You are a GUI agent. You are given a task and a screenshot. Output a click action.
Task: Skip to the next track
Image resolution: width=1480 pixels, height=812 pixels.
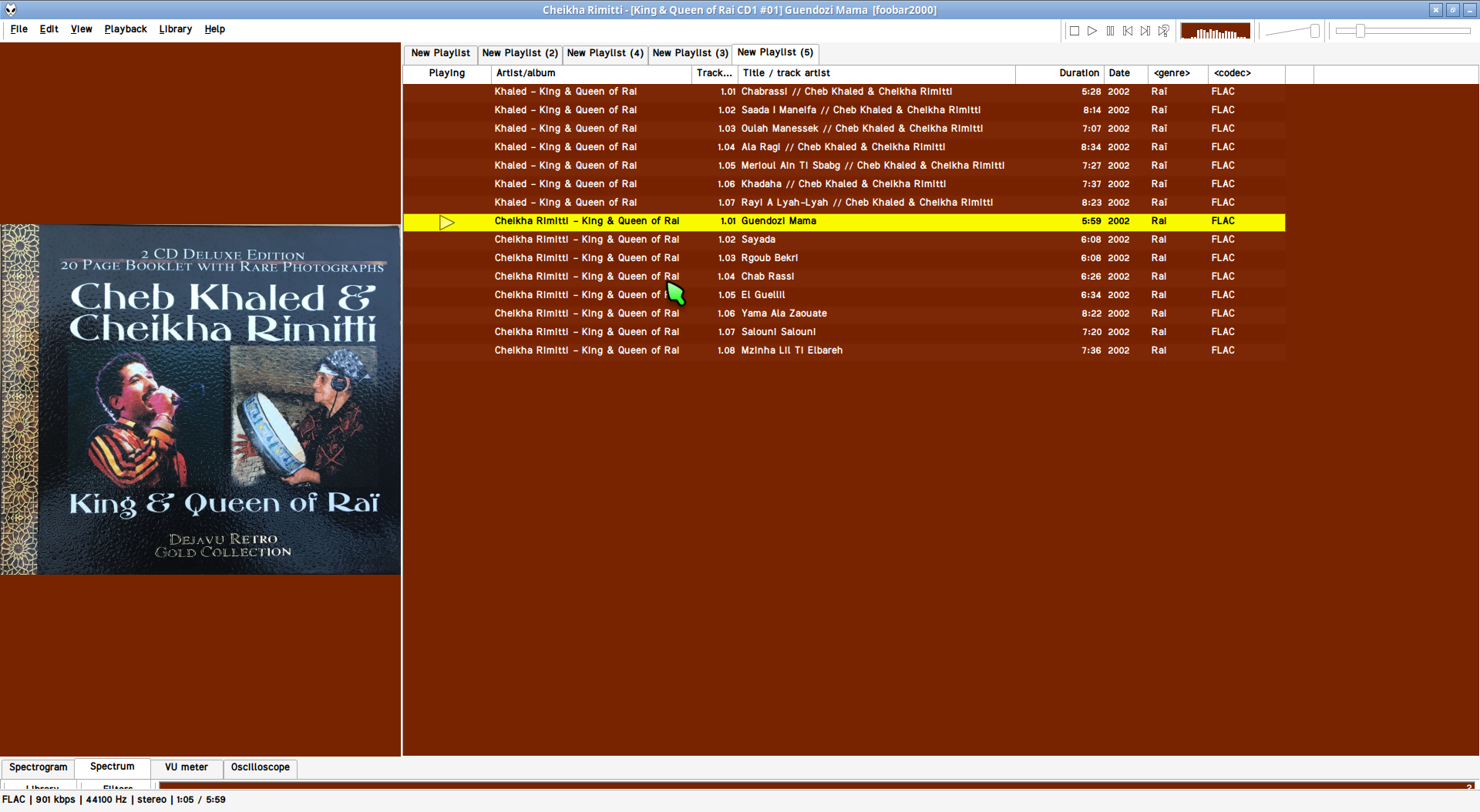coord(1145,31)
